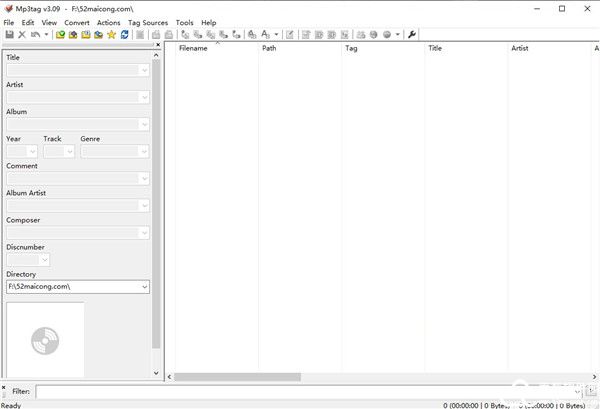Image resolution: width=600 pixels, height=409 pixels.
Task: Click the Tag - Tag converter icon
Action: (236, 35)
